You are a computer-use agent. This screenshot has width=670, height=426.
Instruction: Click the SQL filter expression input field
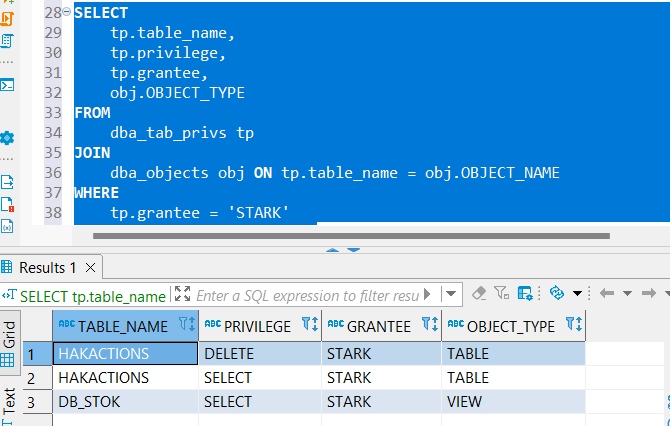click(x=305, y=295)
